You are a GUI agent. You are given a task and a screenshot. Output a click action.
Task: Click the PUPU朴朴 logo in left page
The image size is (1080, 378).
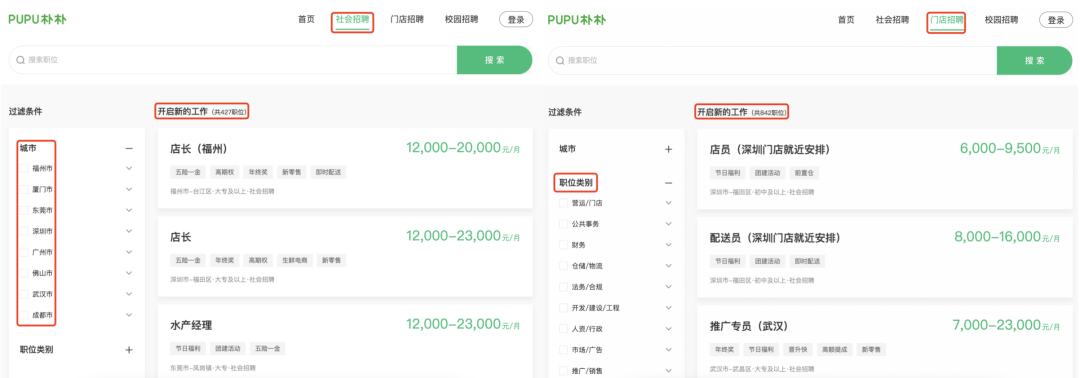coord(37,19)
